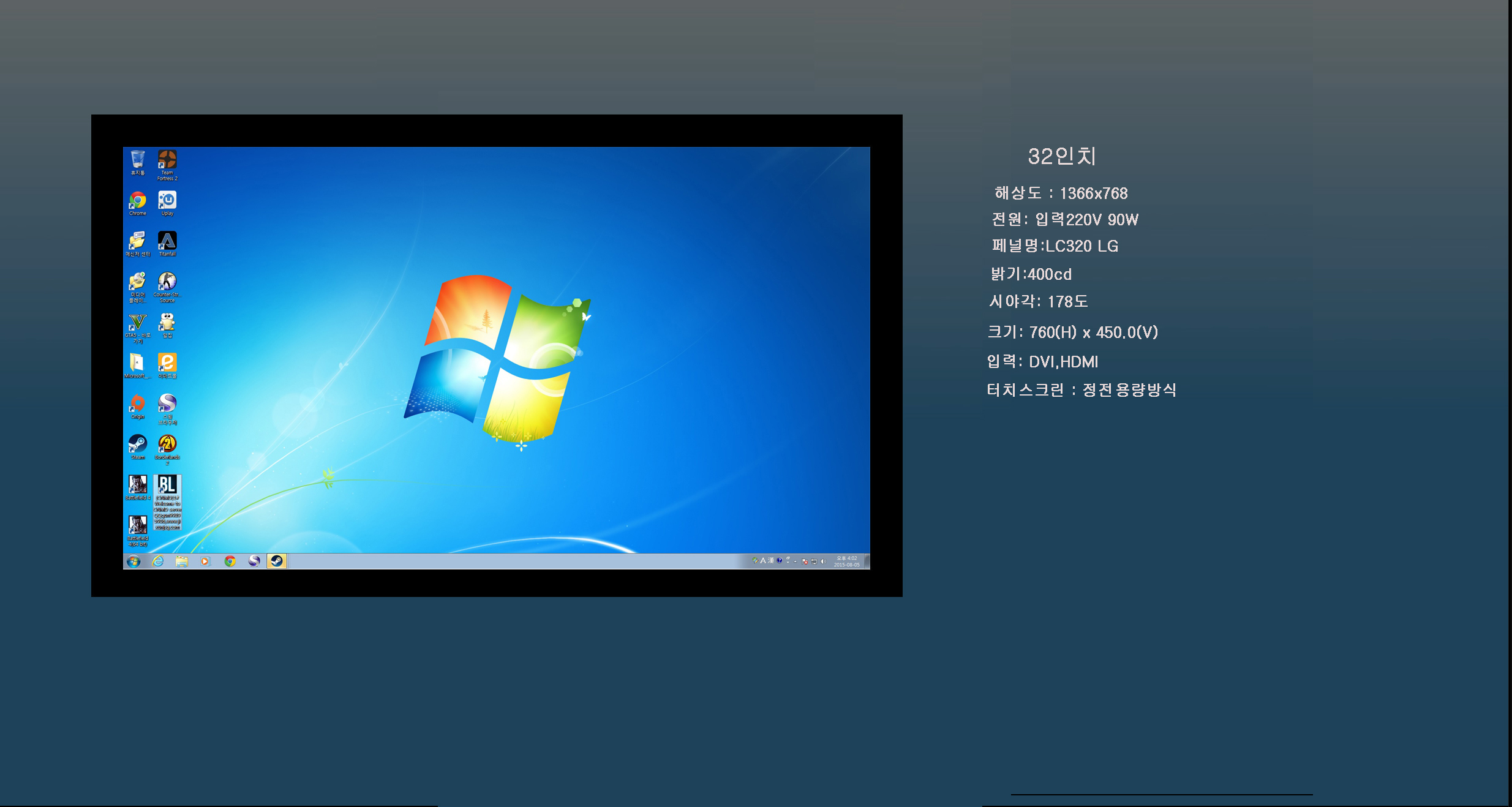Click the 전원: 입력220V 90W line
This screenshot has height=807, width=1512.
(1065, 219)
